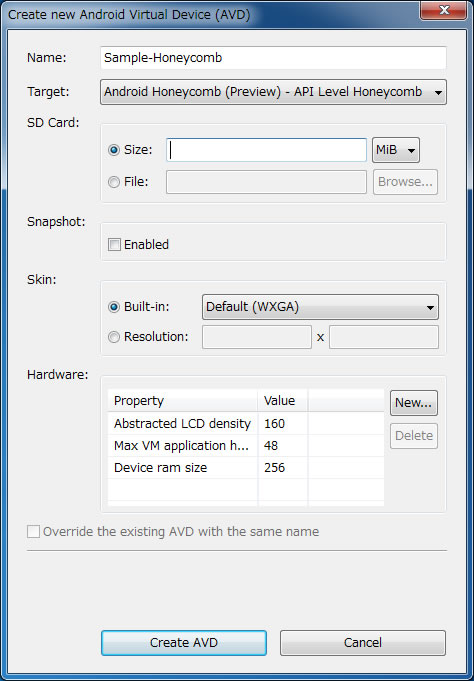Screen dimensions: 474x681
Task: Click the Value column header
Action: pyautogui.click(x=283, y=400)
